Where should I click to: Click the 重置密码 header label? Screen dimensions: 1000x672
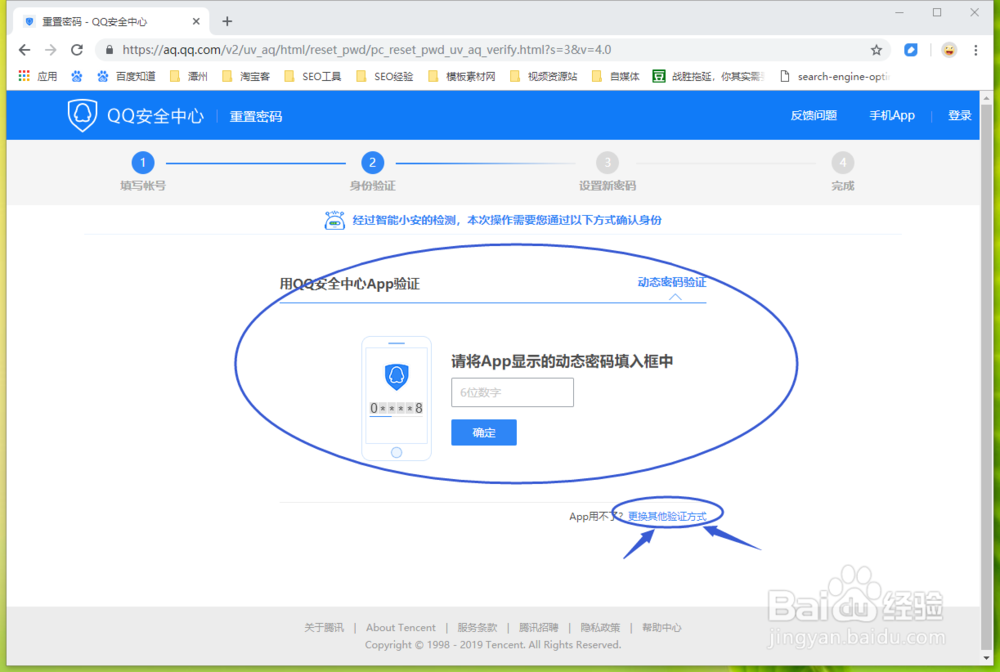(256, 116)
